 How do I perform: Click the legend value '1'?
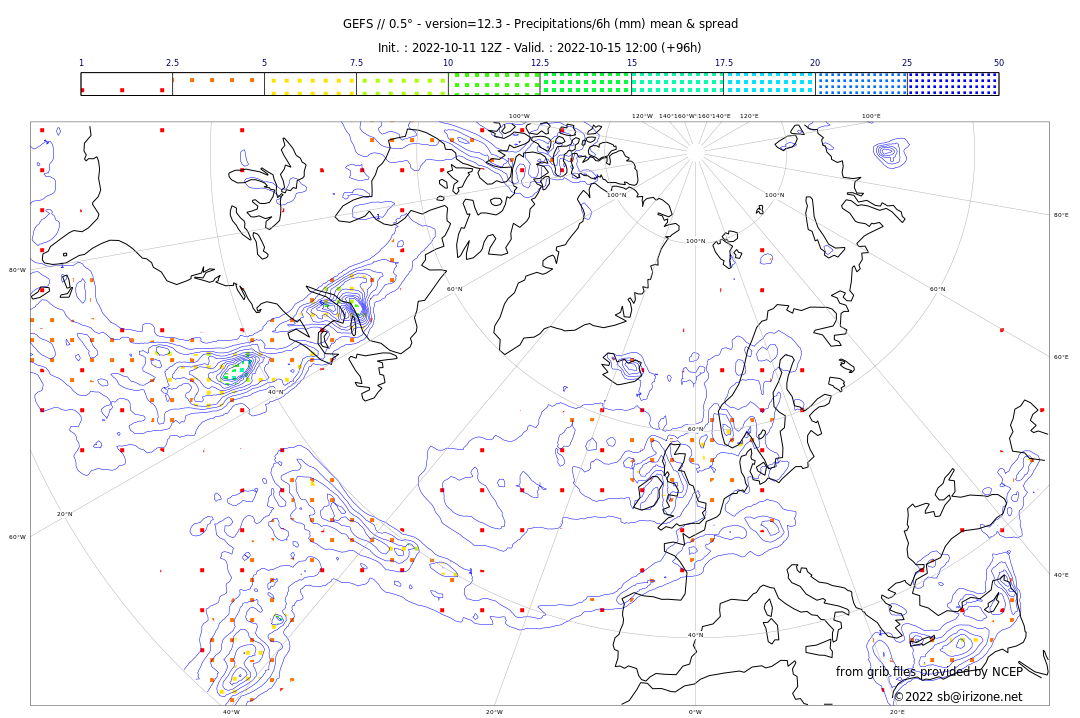click(81, 63)
